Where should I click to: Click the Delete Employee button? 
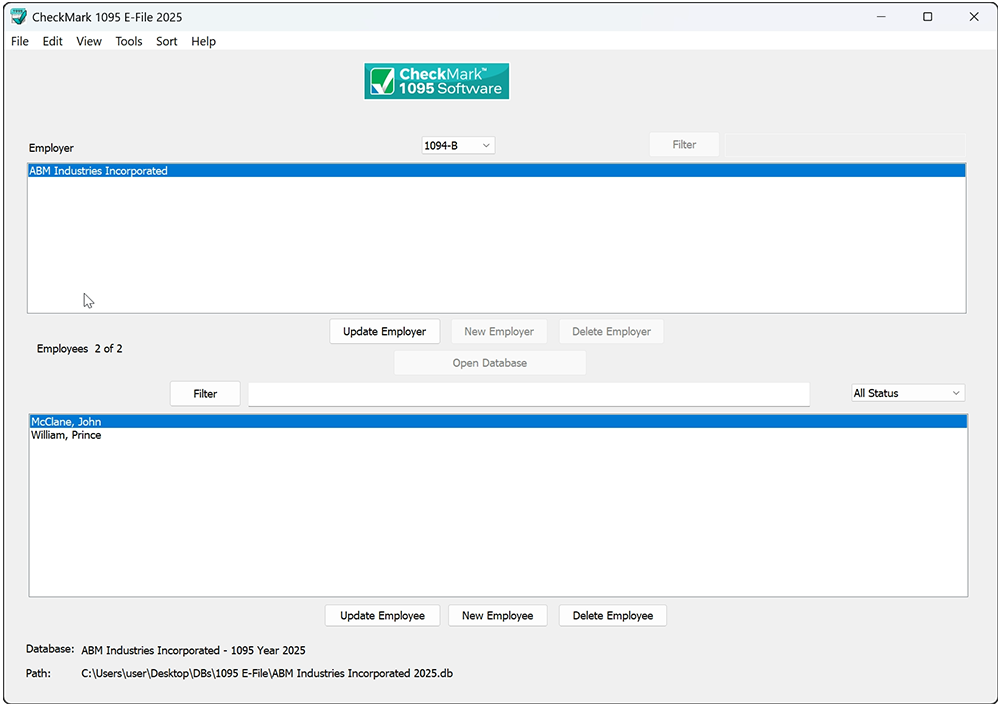pos(613,615)
